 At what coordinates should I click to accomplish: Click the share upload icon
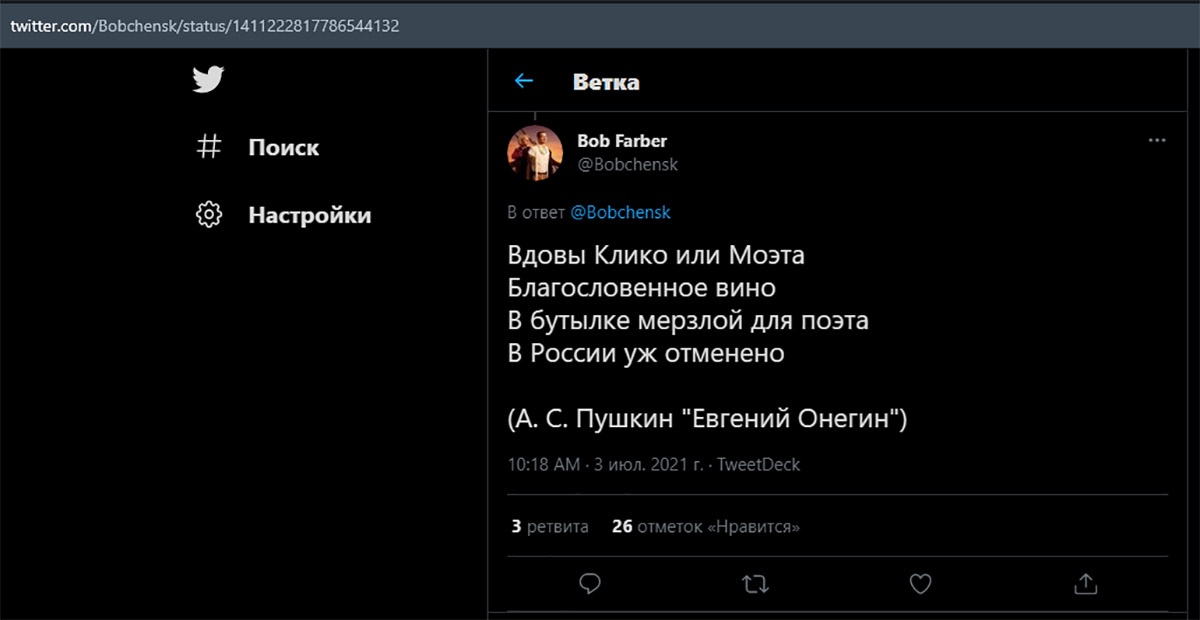pyautogui.click(x=1086, y=583)
